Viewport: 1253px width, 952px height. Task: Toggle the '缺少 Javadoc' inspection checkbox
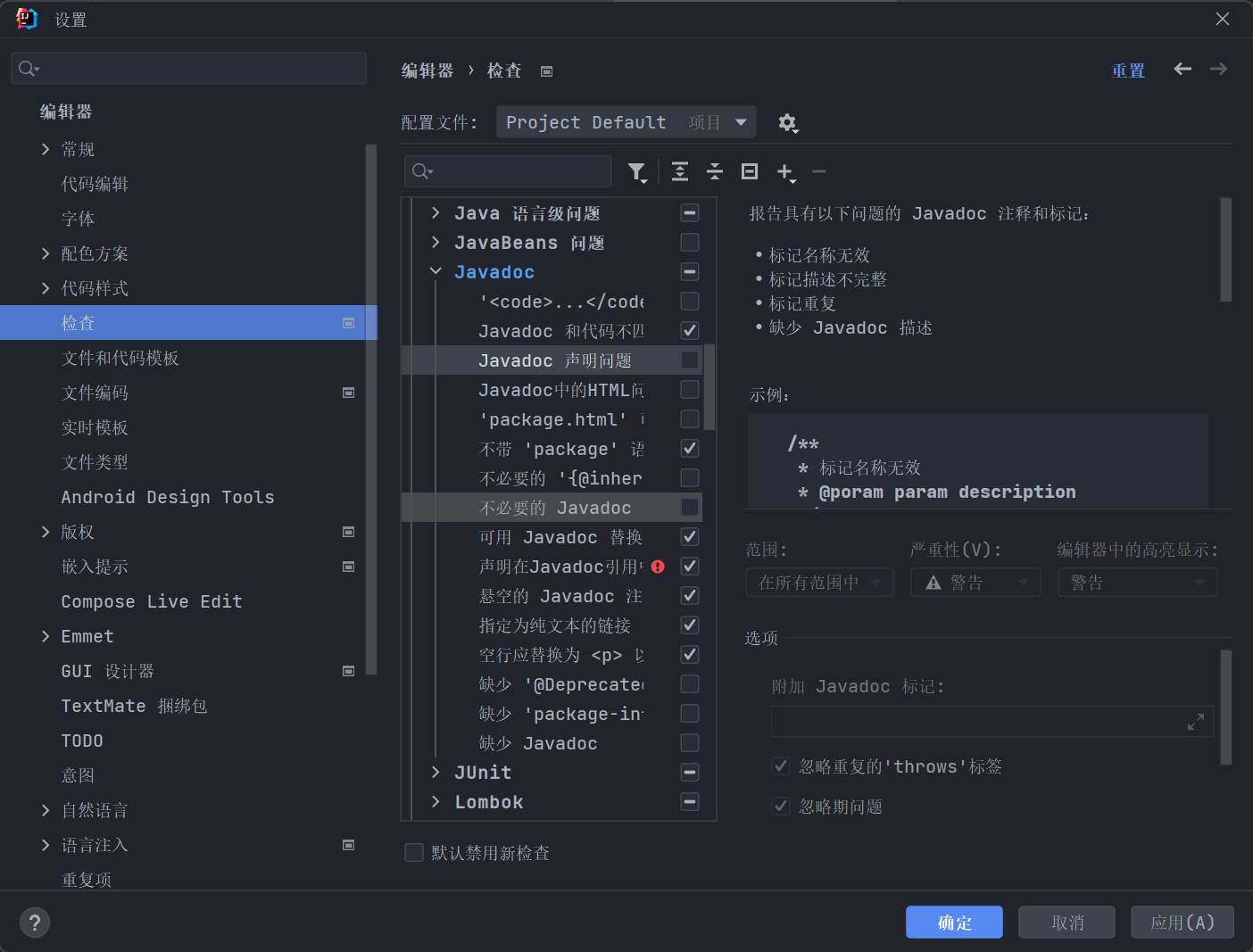pyautogui.click(x=690, y=743)
